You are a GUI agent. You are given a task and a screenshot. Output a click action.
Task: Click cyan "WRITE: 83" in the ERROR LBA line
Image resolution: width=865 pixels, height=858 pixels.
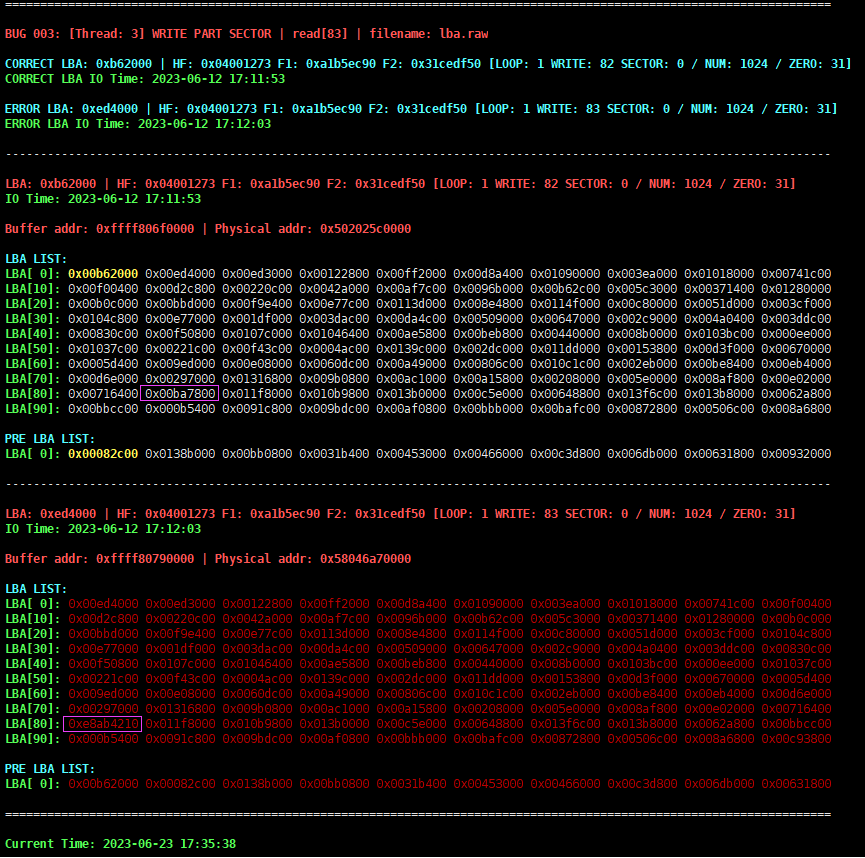568,109
